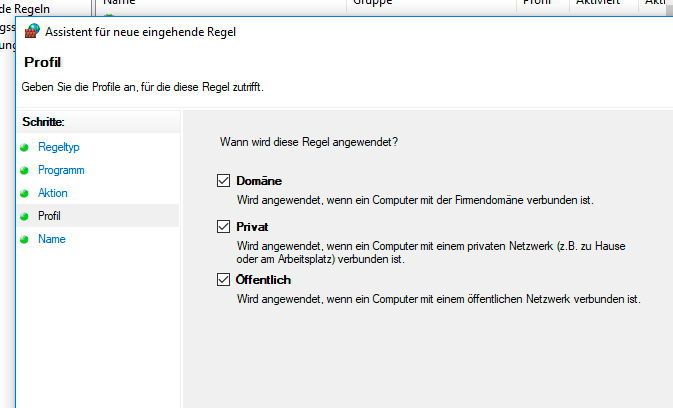The width and height of the screenshot is (673, 408).
Task: Click 'Geben Sie die Profile an' instruction text
Action: 142,87
